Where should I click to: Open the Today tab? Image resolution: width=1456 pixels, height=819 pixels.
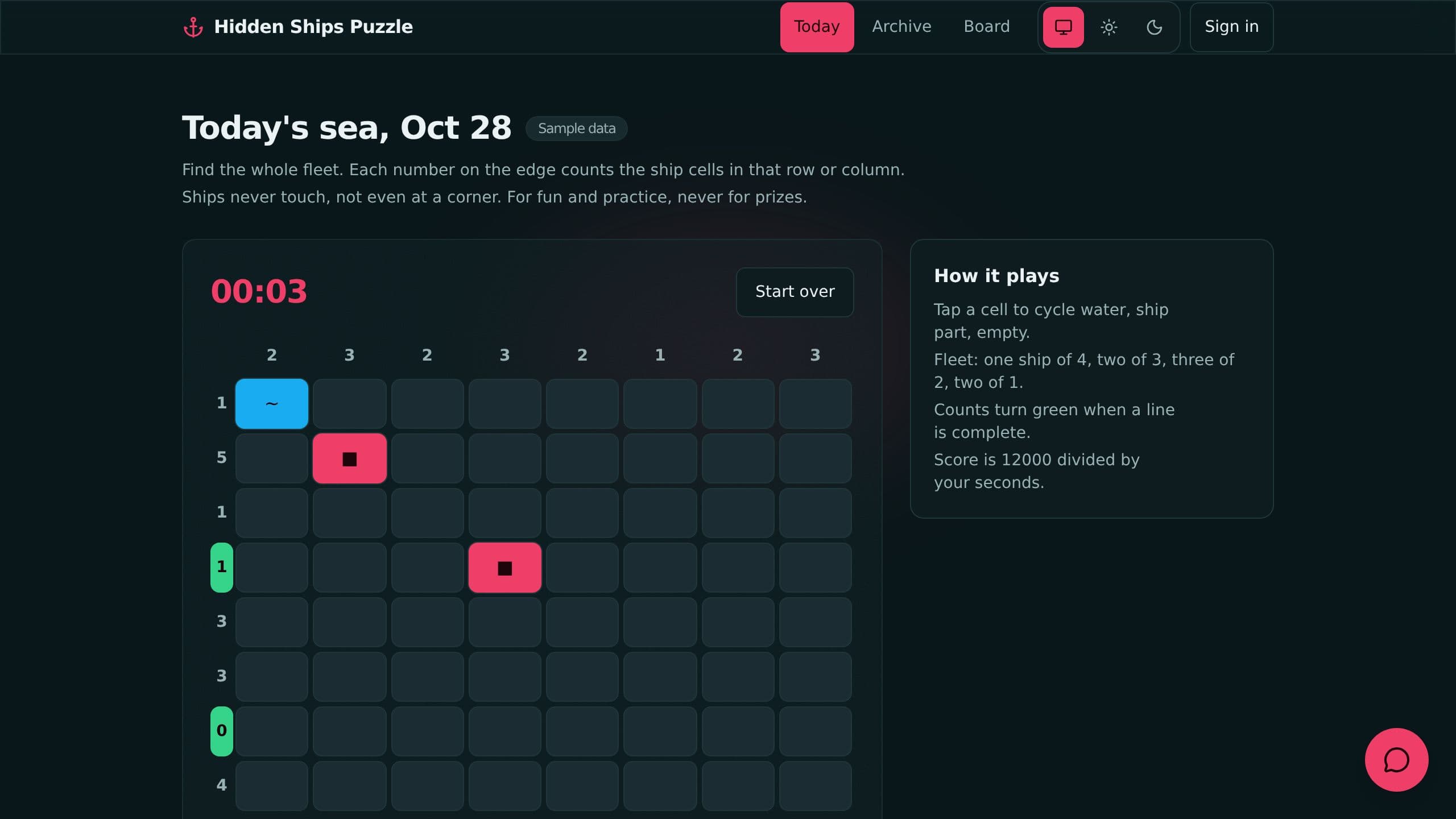point(817,27)
